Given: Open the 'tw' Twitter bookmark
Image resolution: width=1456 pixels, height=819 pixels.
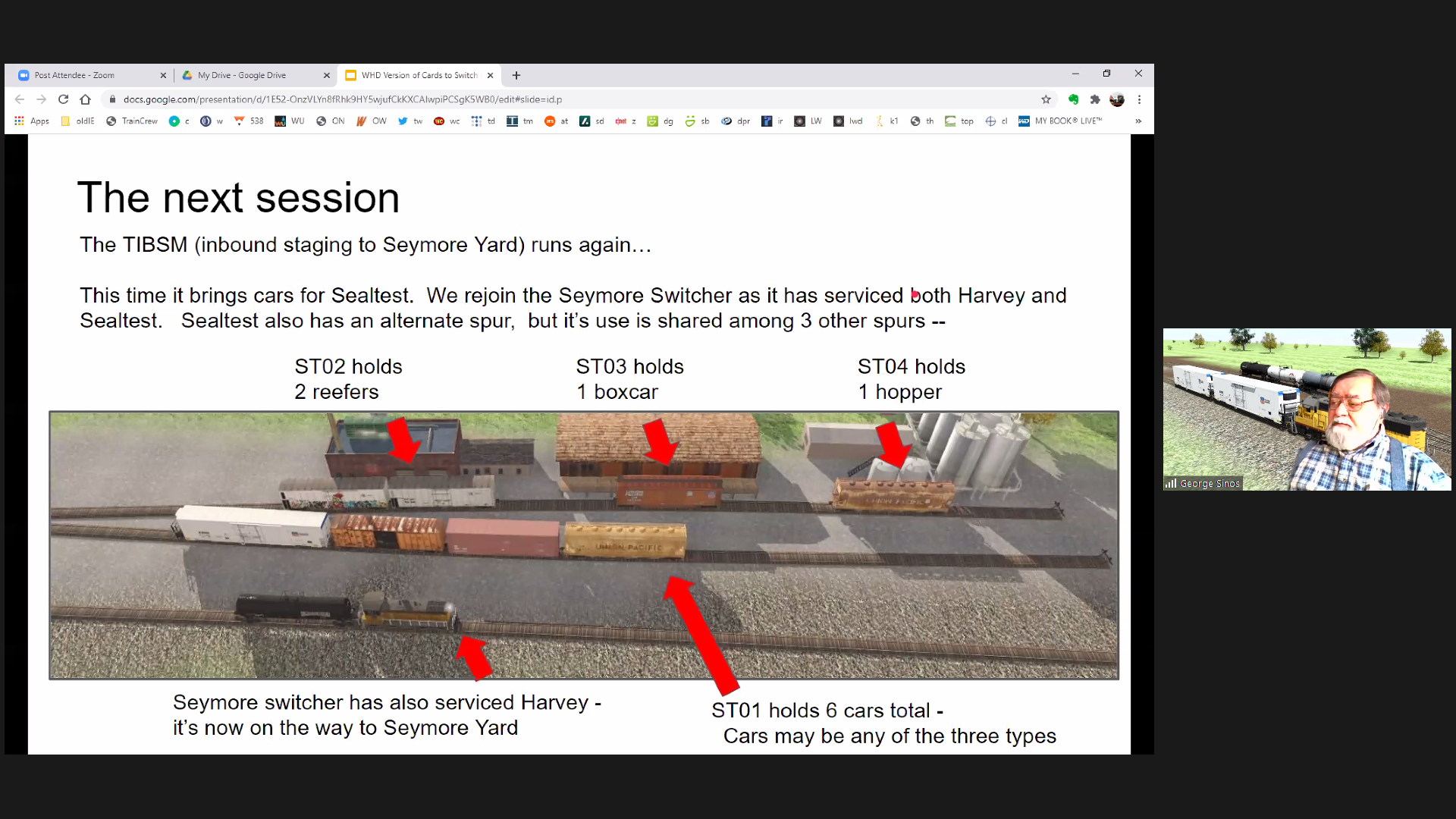Looking at the screenshot, I should click(x=409, y=121).
